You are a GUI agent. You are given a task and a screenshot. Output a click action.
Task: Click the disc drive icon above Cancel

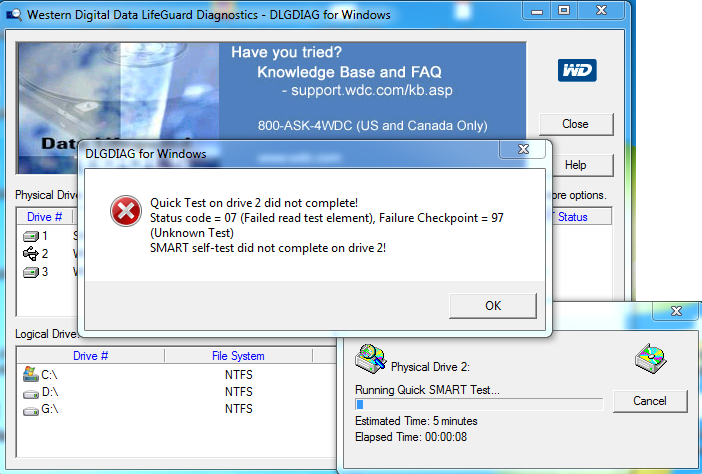click(x=651, y=358)
